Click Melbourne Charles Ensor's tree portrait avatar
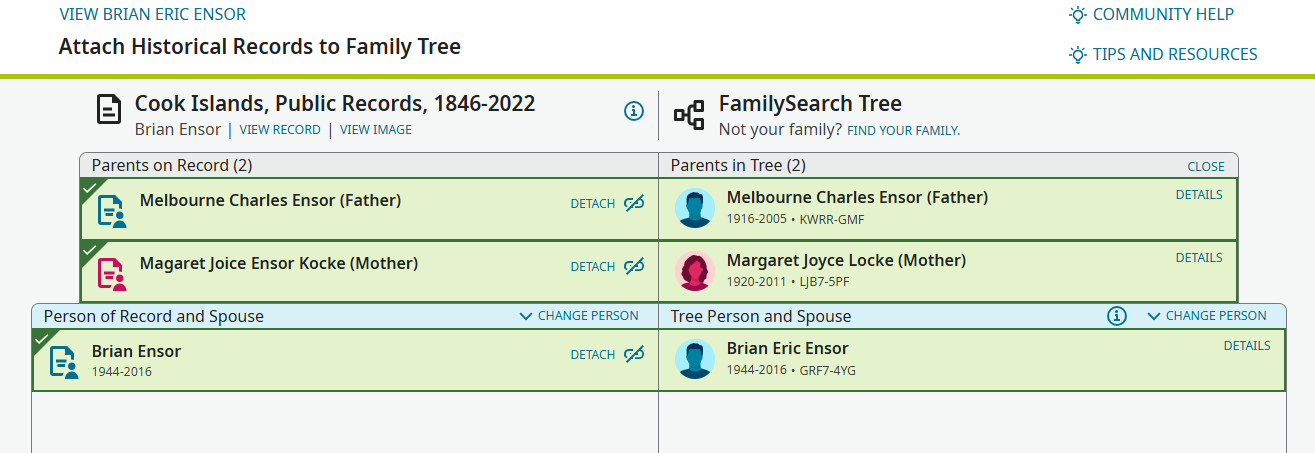Viewport: 1315px width, 453px height. pyautogui.click(x=695, y=208)
